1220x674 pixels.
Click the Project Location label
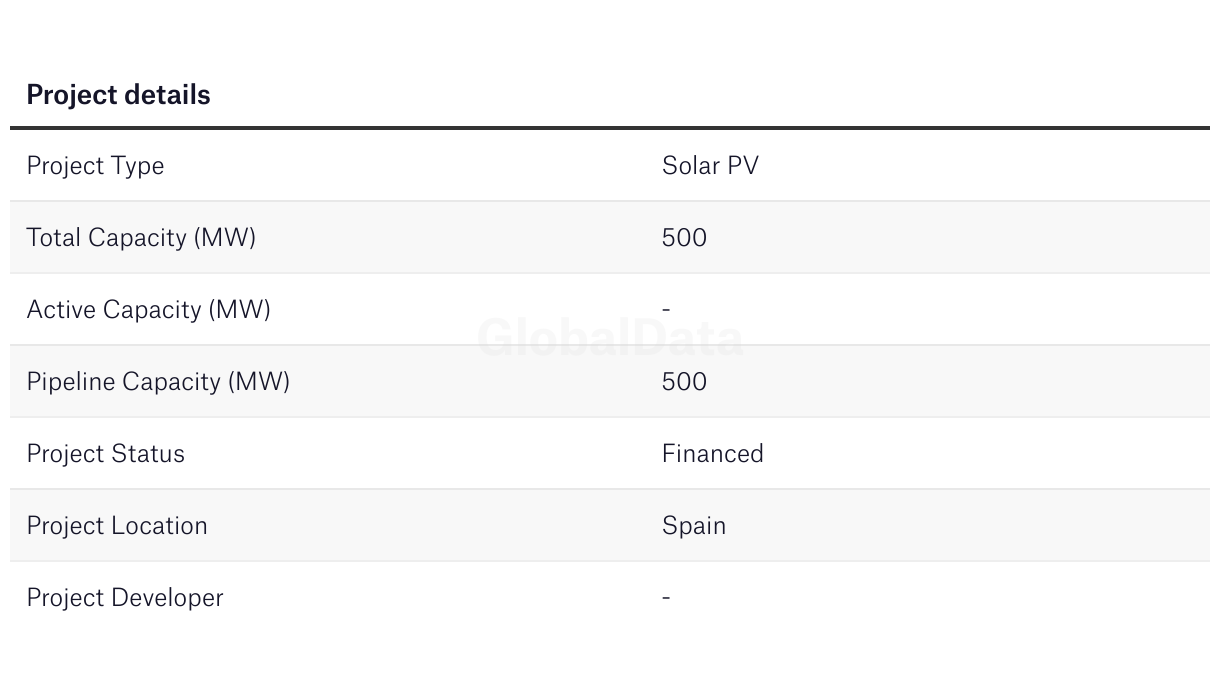pyautogui.click(x=117, y=526)
